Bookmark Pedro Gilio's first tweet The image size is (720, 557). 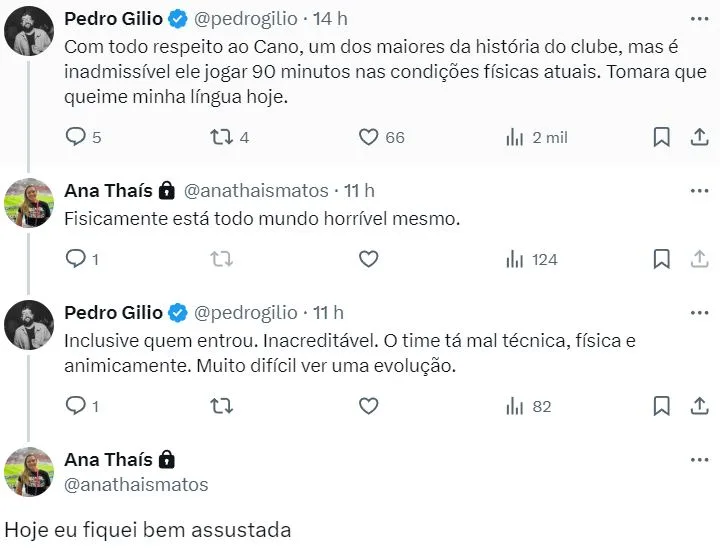[x=661, y=137]
